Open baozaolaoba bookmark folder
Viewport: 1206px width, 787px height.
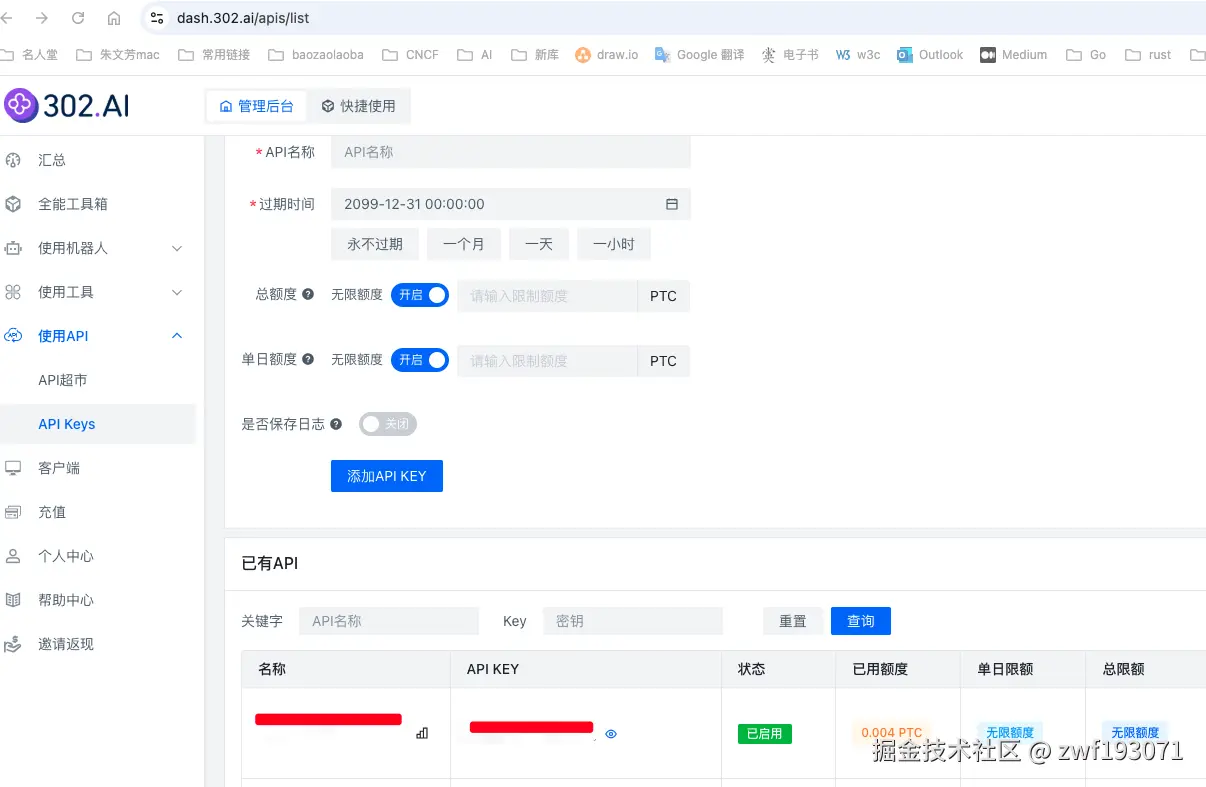point(316,55)
